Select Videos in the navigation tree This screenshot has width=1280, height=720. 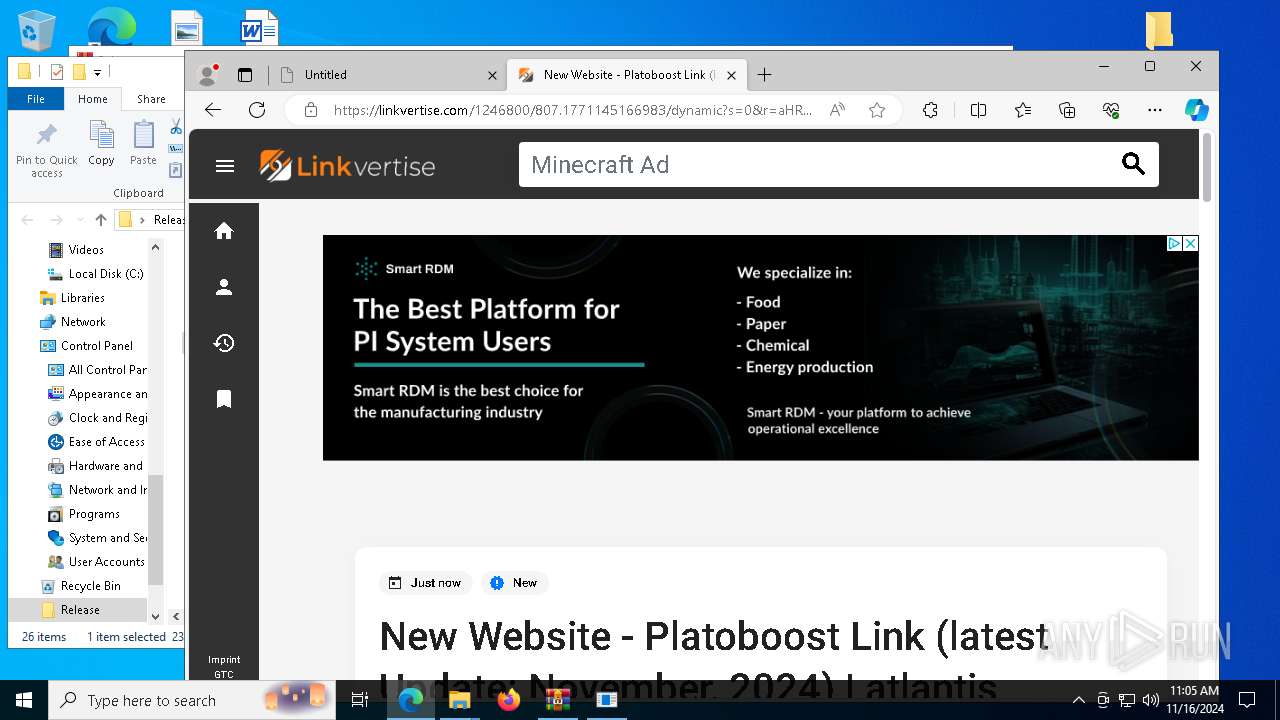pos(86,250)
